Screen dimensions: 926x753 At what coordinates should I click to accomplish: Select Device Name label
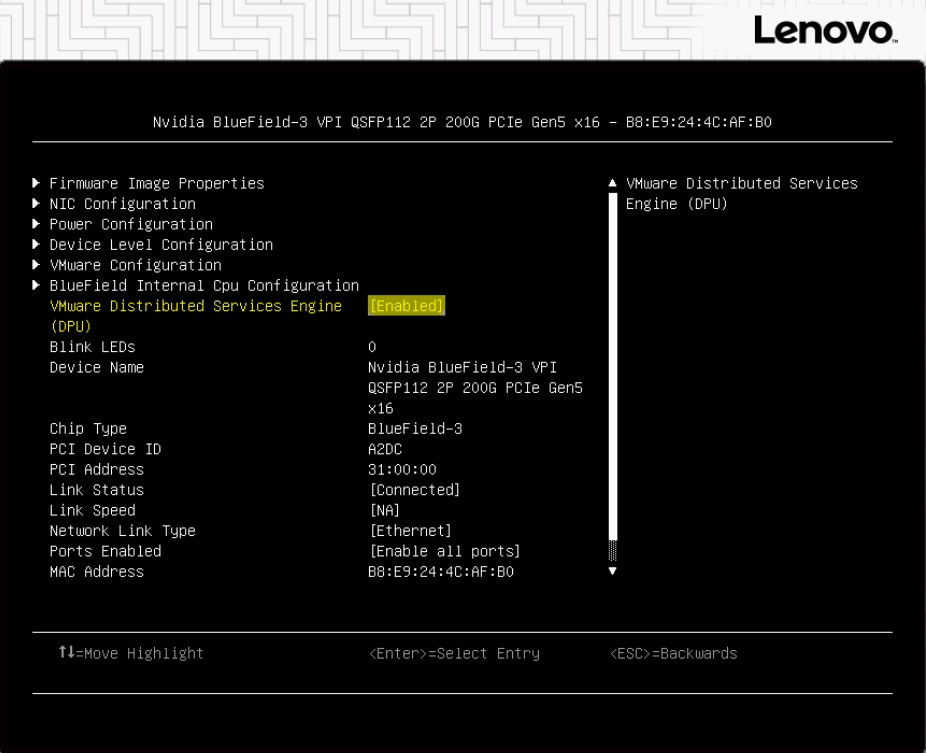point(97,367)
